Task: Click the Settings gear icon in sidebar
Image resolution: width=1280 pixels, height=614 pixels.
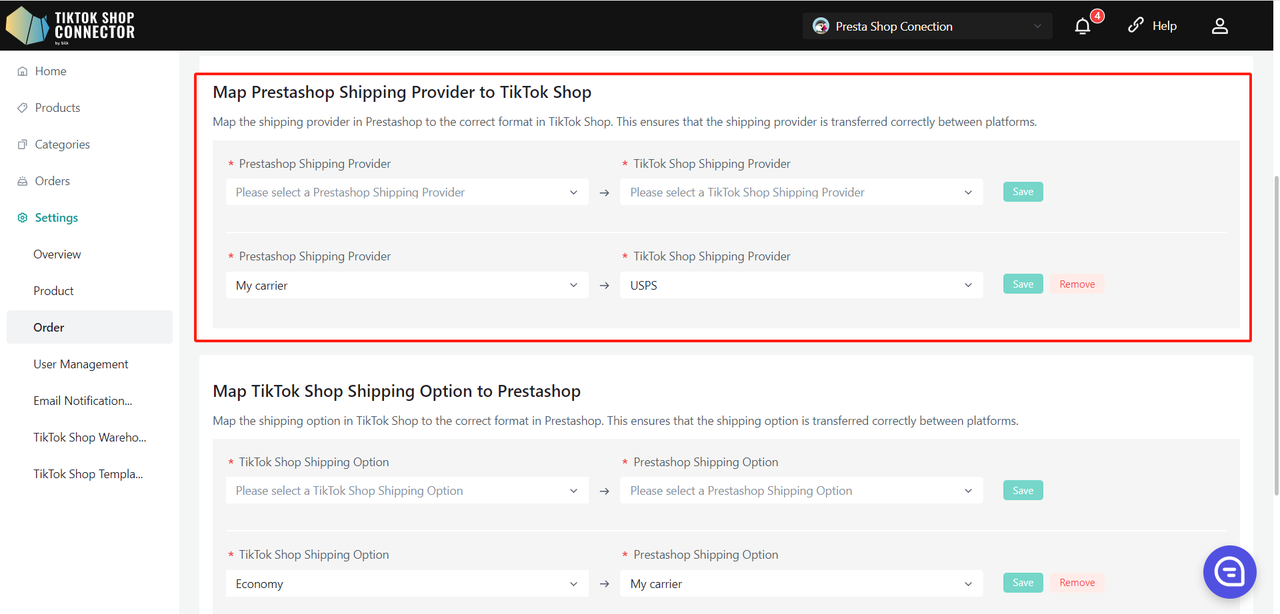Action: tap(23, 218)
